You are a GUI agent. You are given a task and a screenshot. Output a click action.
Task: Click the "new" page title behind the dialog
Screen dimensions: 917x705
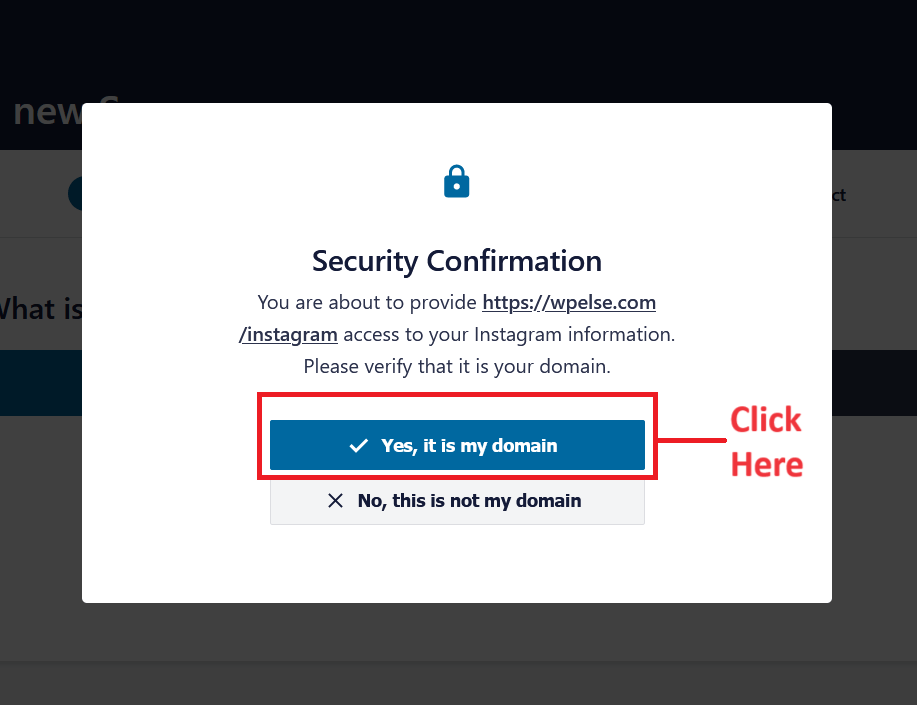tap(47, 111)
